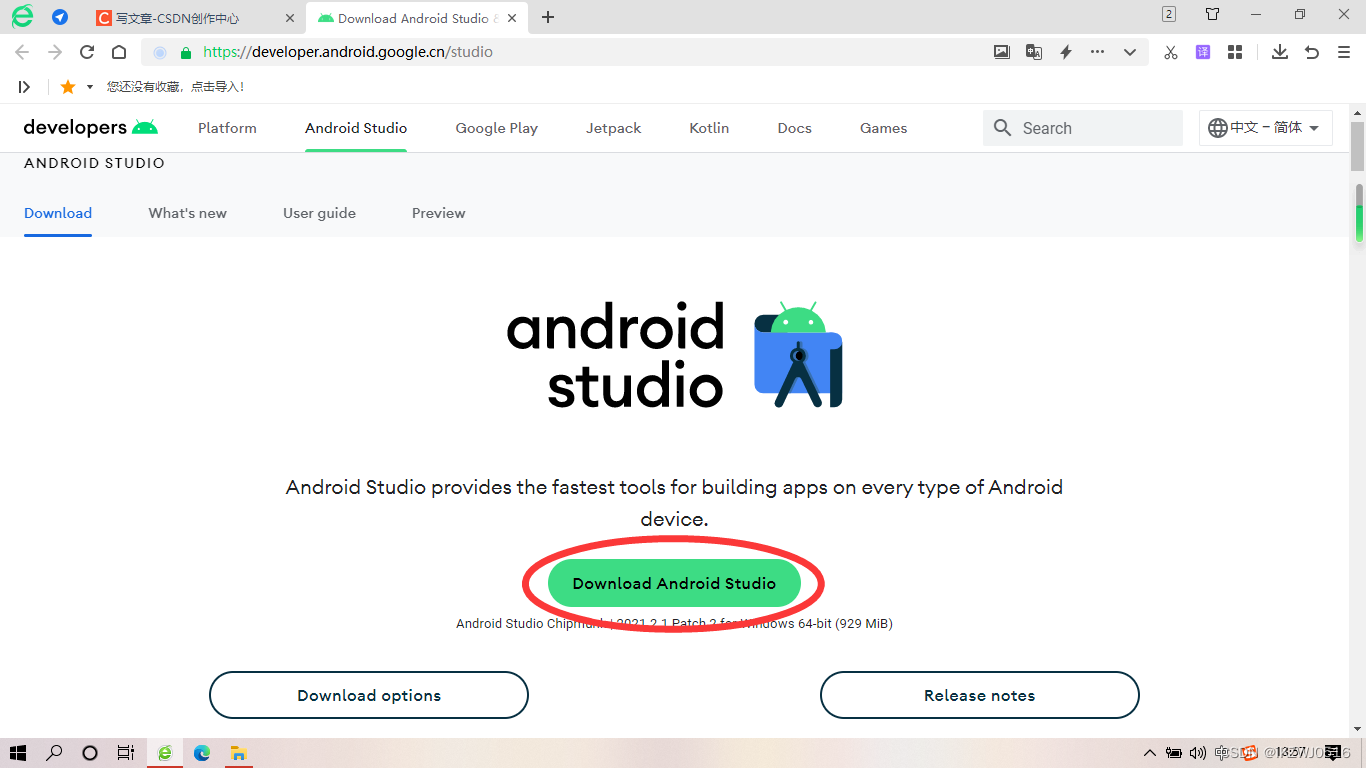Select the Download sub-tab
This screenshot has width=1366, height=768.
click(58, 213)
